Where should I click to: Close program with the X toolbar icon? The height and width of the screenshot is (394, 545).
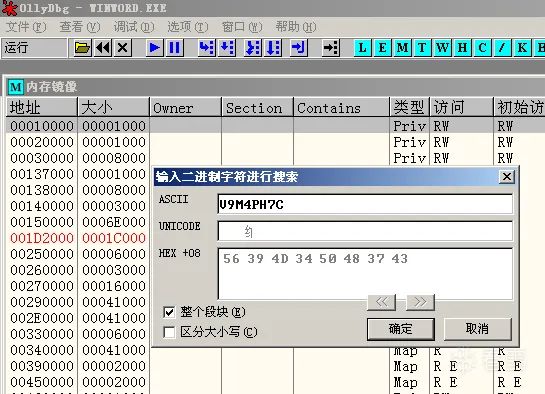123,48
